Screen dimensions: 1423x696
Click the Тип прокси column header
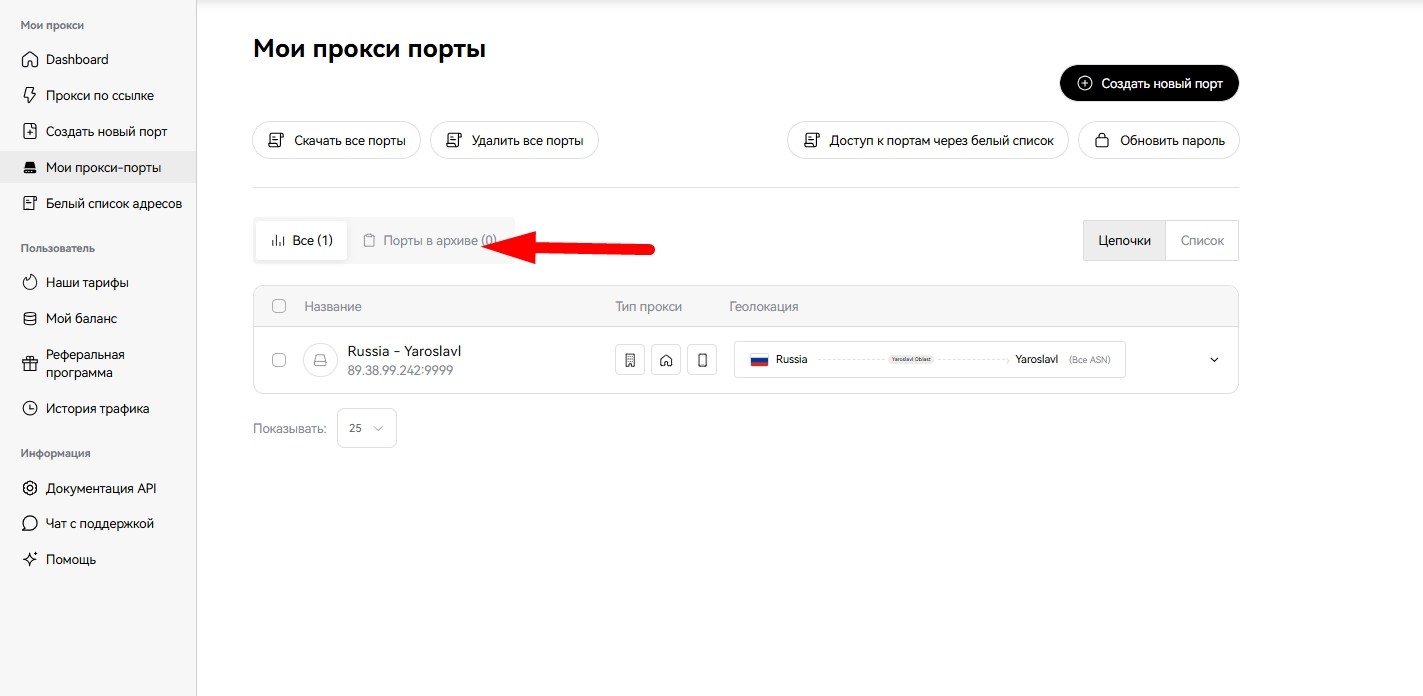point(648,306)
